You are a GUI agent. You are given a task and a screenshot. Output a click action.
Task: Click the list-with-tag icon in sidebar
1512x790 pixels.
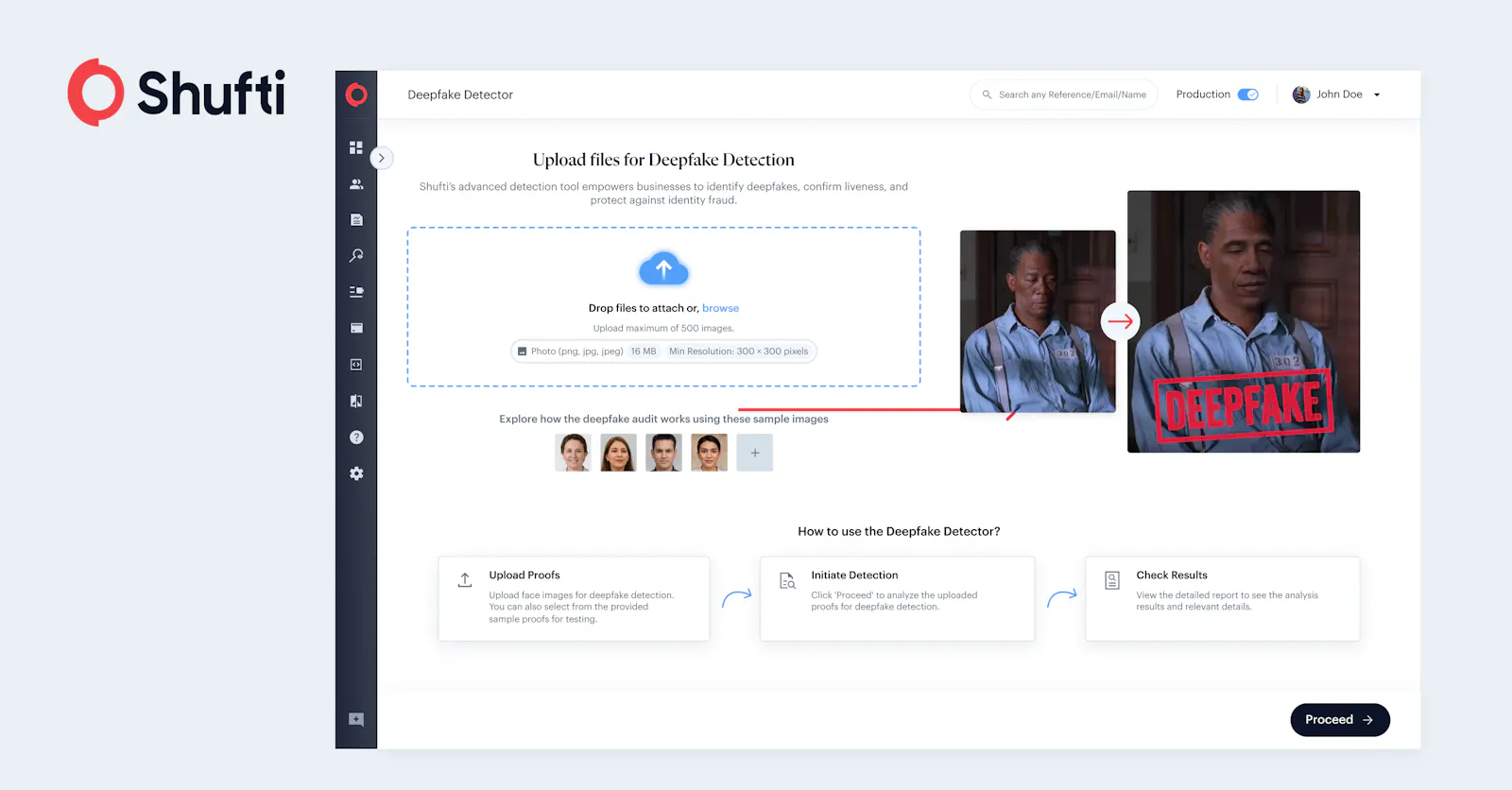(356, 292)
